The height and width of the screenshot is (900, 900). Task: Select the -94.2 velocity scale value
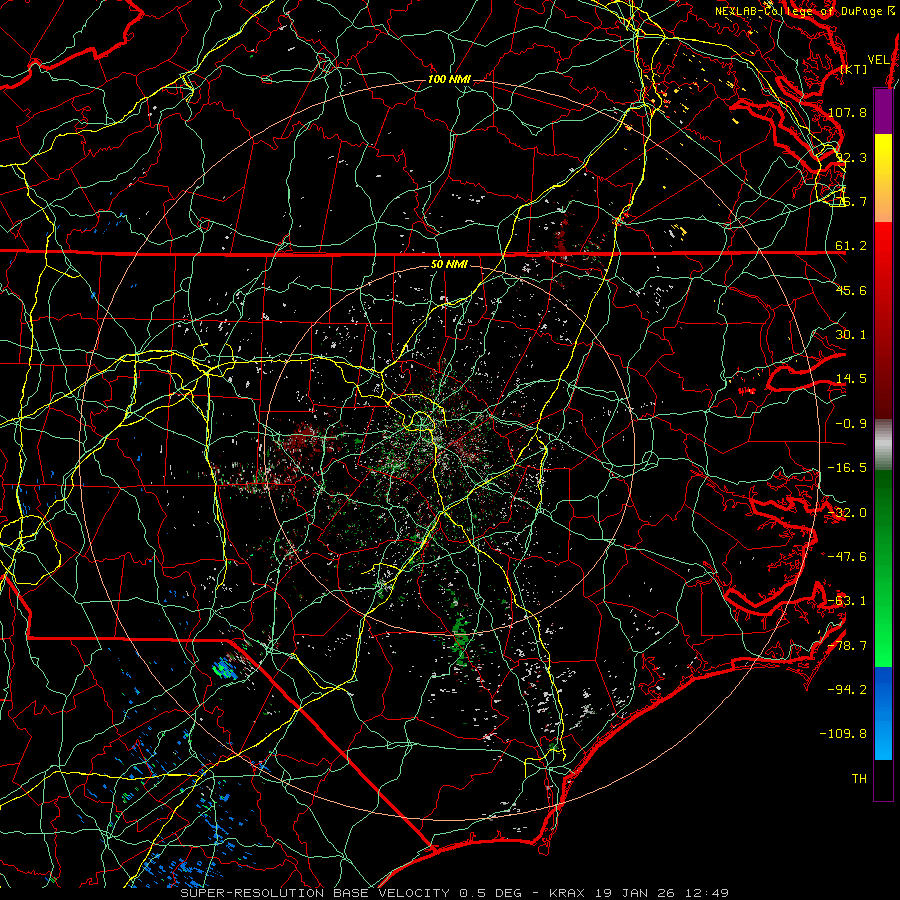coord(847,689)
